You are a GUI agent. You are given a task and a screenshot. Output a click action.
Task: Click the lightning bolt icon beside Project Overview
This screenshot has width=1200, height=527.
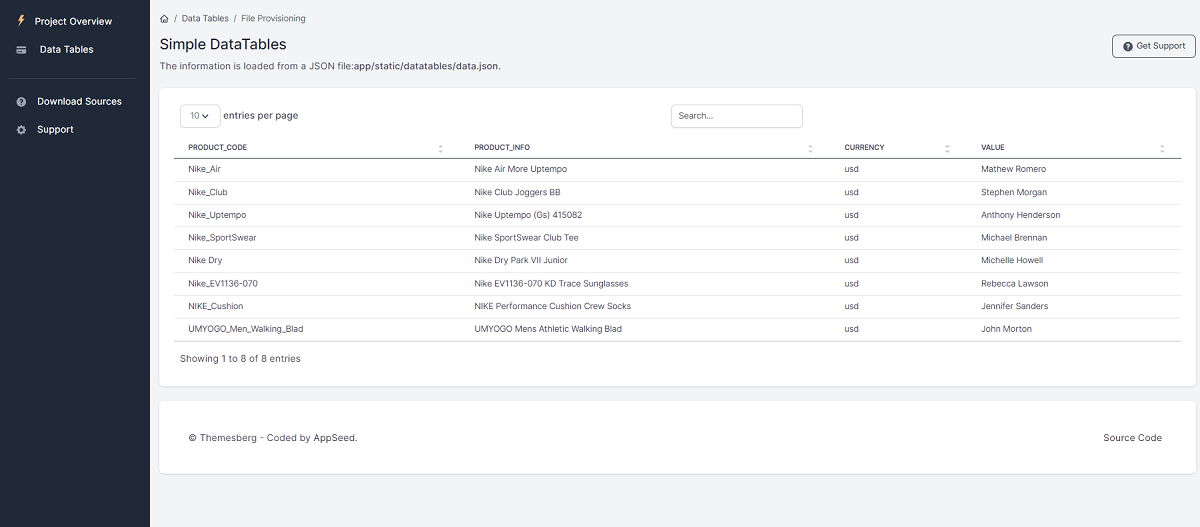click(21, 20)
